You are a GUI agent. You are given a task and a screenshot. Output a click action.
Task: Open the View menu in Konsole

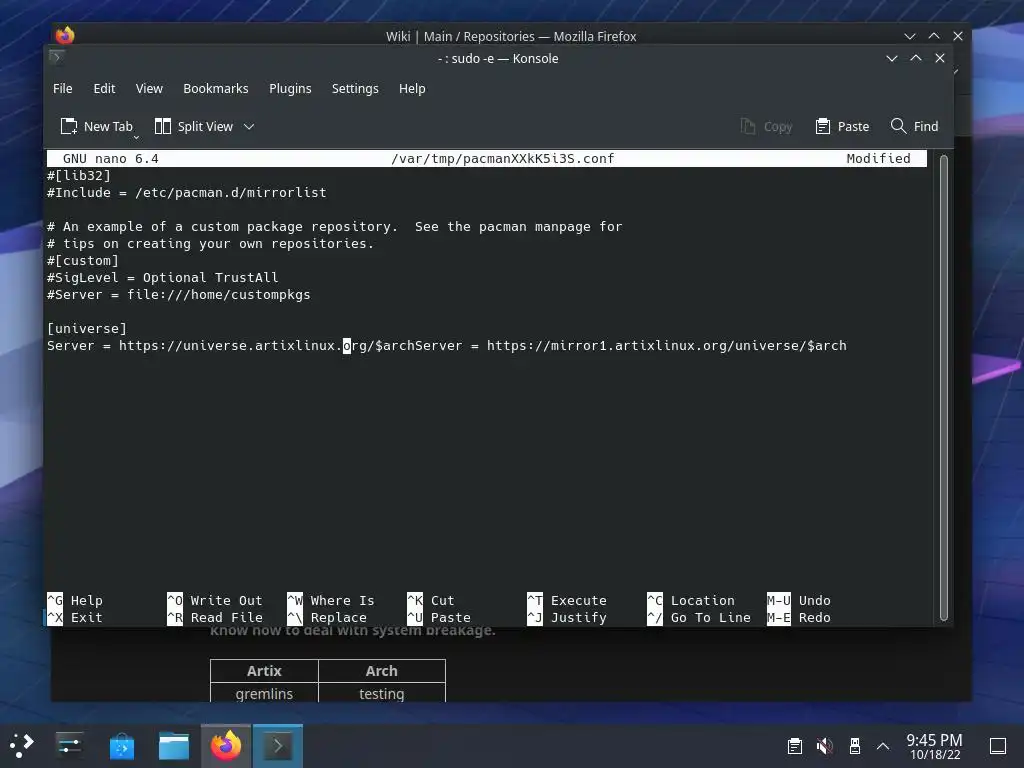149,88
